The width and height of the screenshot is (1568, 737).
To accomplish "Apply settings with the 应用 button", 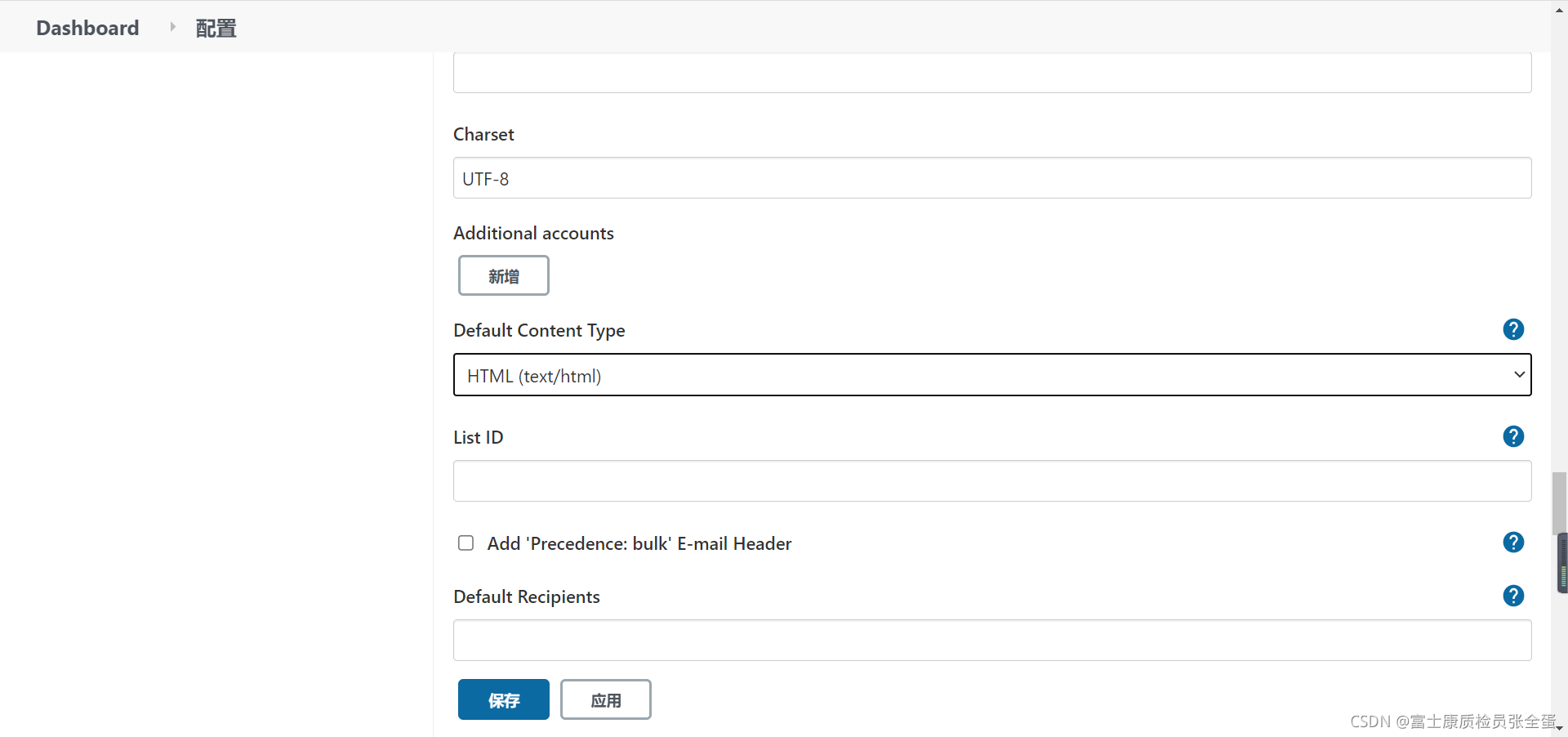I will [605, 699].
